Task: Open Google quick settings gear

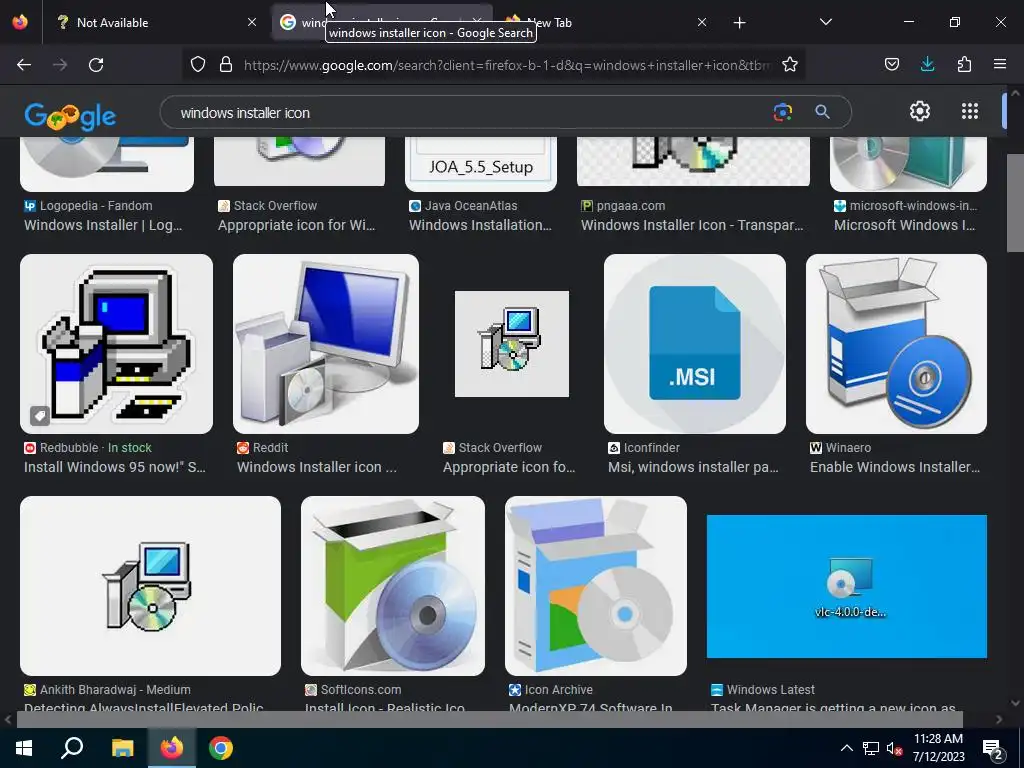Action: [920, 111]
